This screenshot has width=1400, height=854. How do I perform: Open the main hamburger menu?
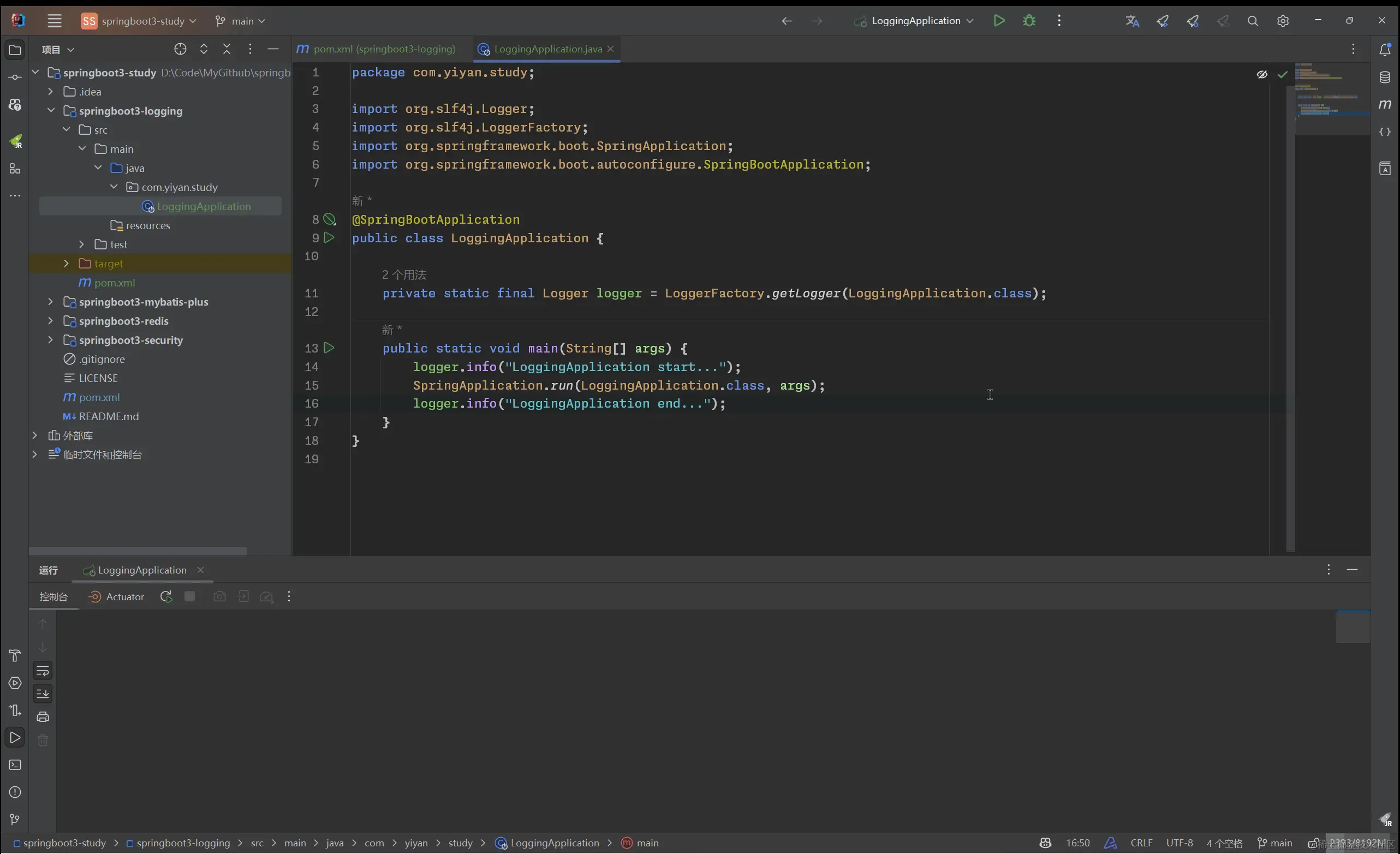click(x=54, y=21)
